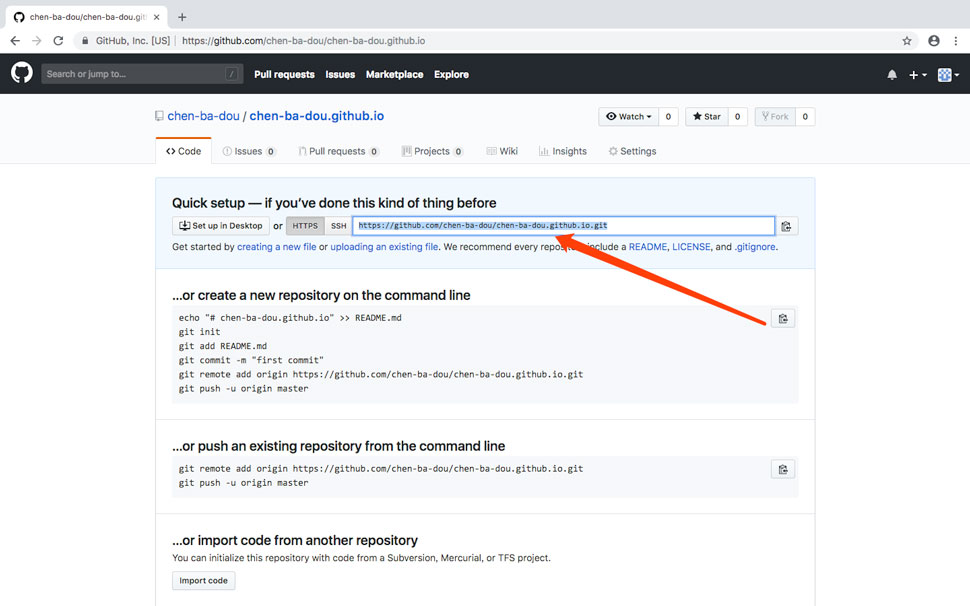Click the Import code button
Screen dimensions: 970x606
204,581
